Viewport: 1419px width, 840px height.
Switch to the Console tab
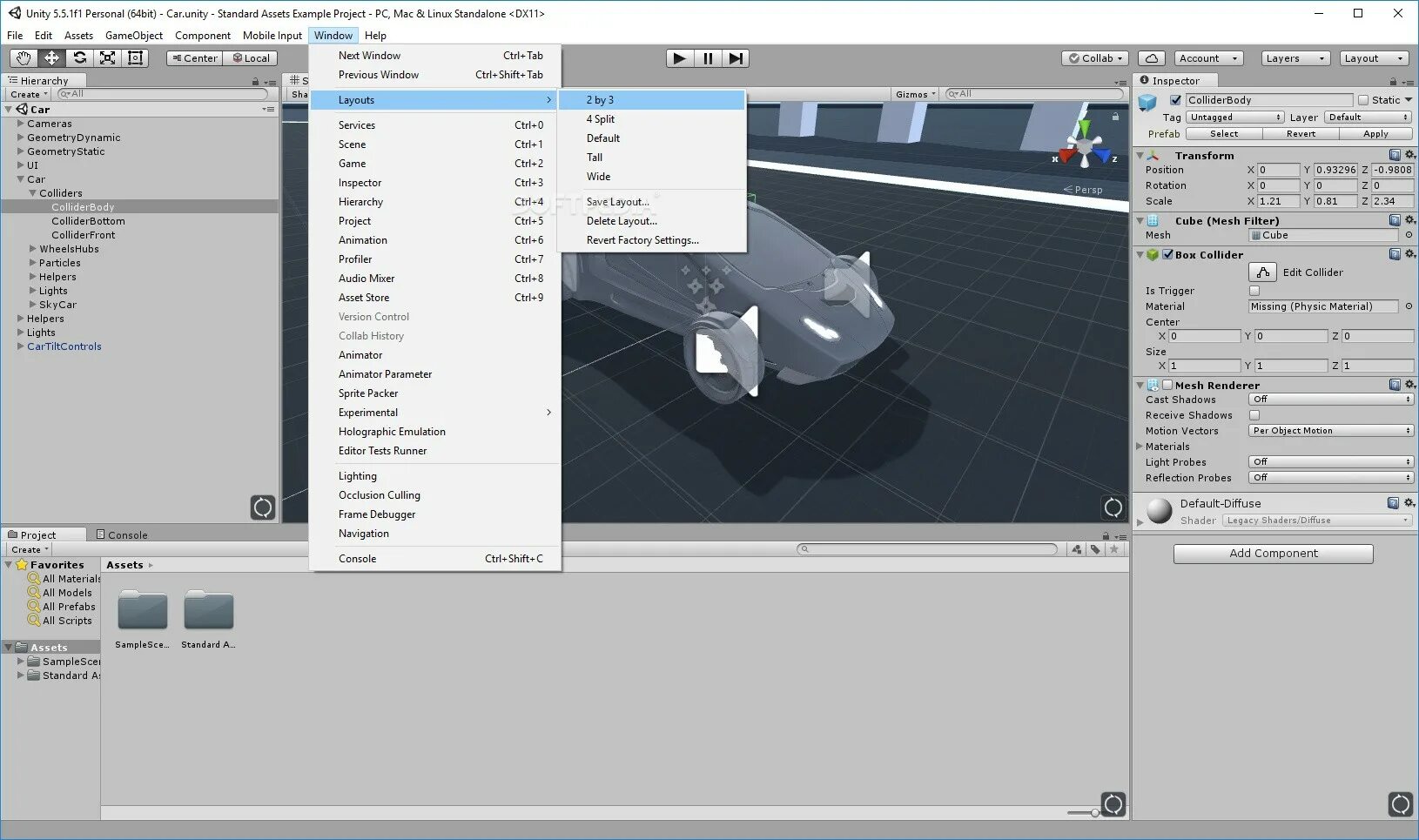[122, 535]
